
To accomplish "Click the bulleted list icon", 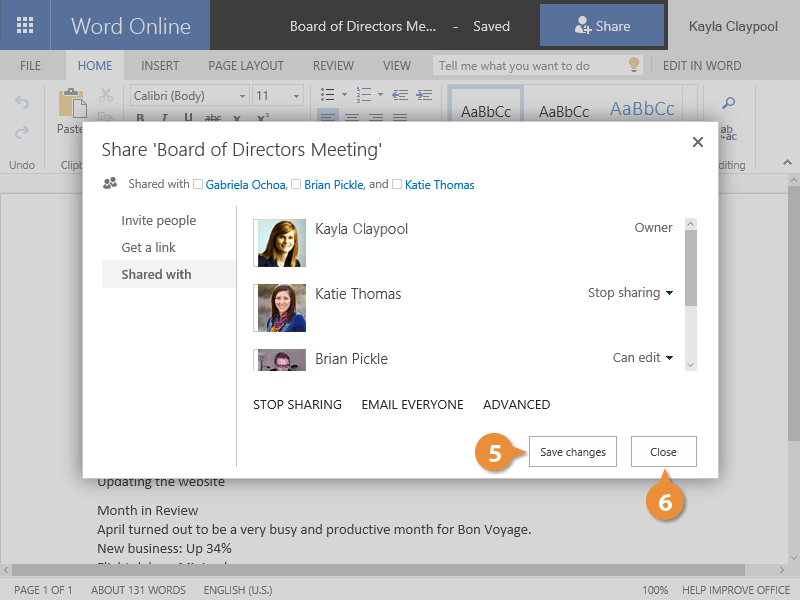I will coord(327,95).
